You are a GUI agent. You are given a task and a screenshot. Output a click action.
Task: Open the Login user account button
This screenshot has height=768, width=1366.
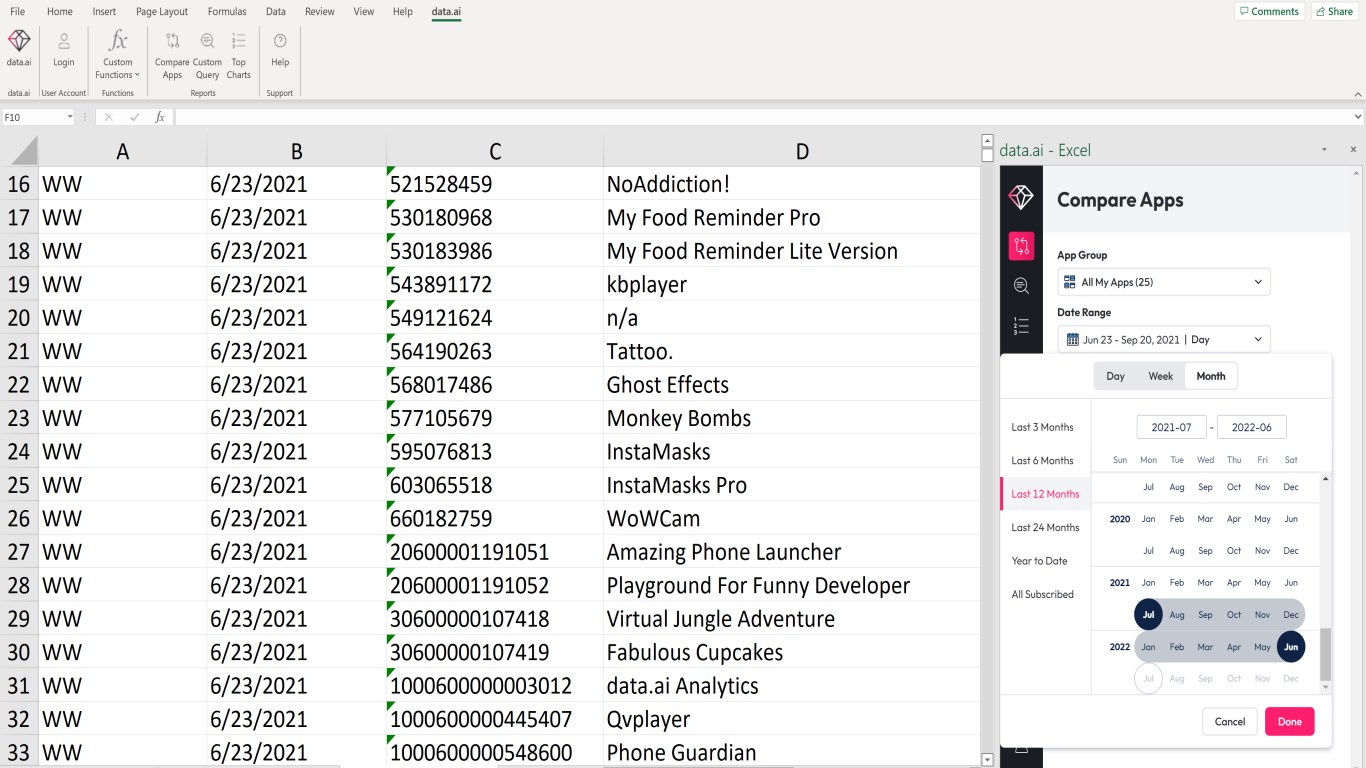click(64, 48)
